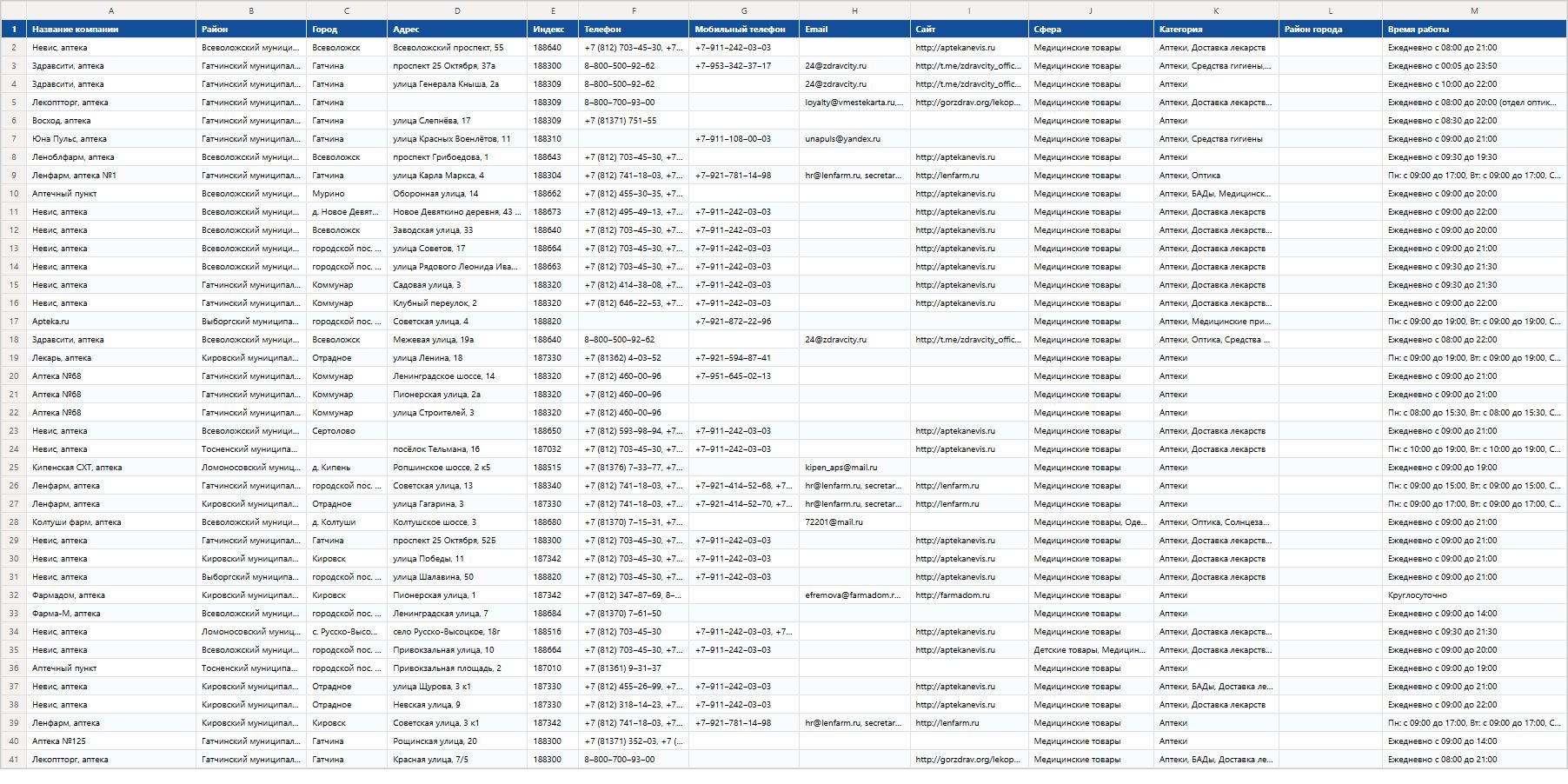
Task: Click the "Email" header cell
Action: [x=854, y=30]
